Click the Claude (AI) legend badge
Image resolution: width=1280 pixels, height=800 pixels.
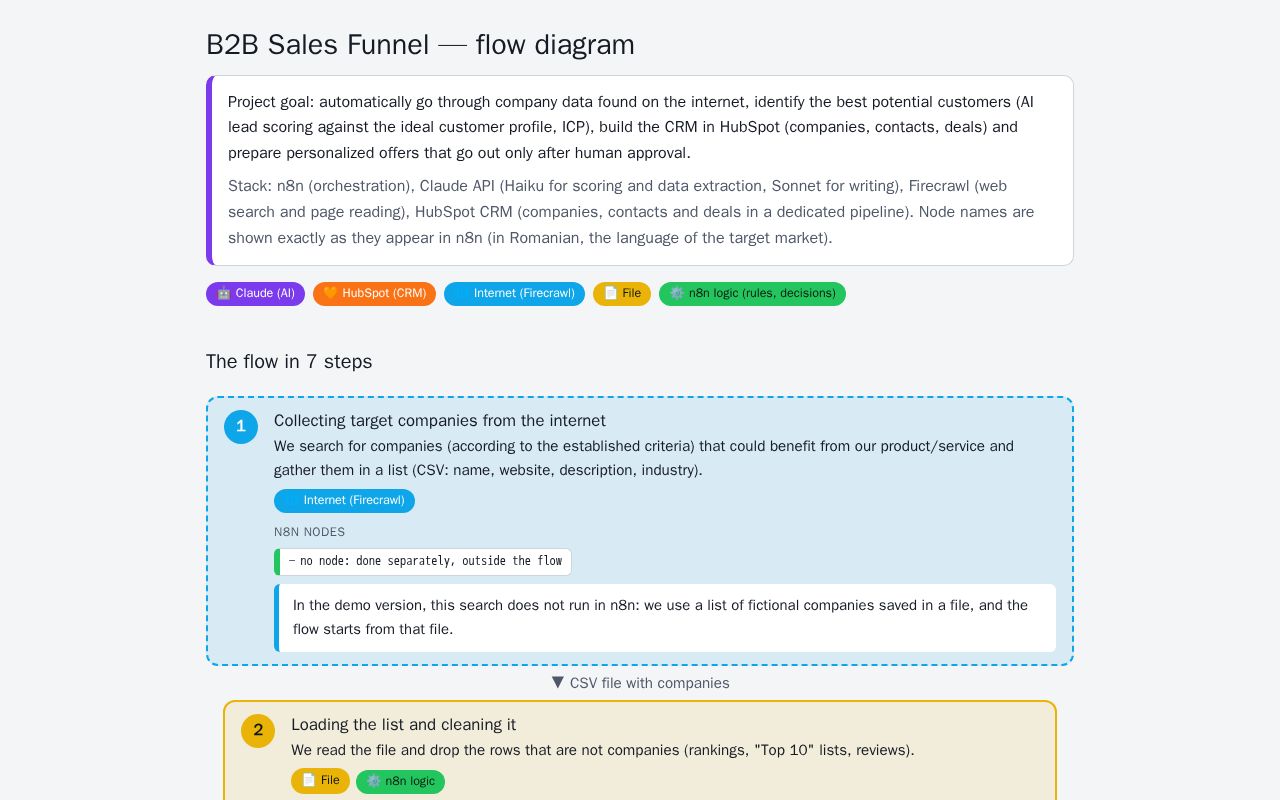tap(255, 294)
